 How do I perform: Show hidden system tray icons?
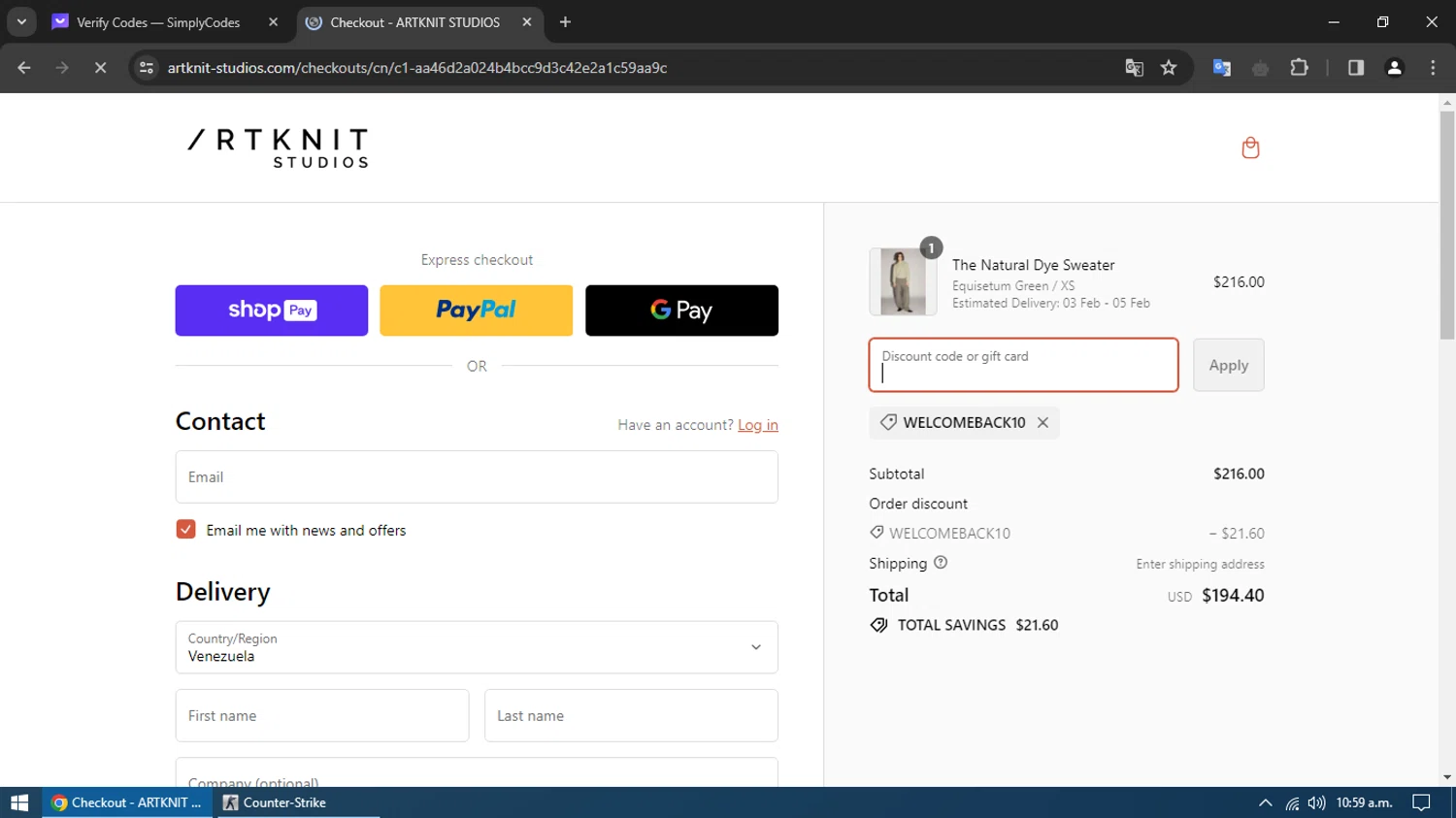coord(1265,802)
